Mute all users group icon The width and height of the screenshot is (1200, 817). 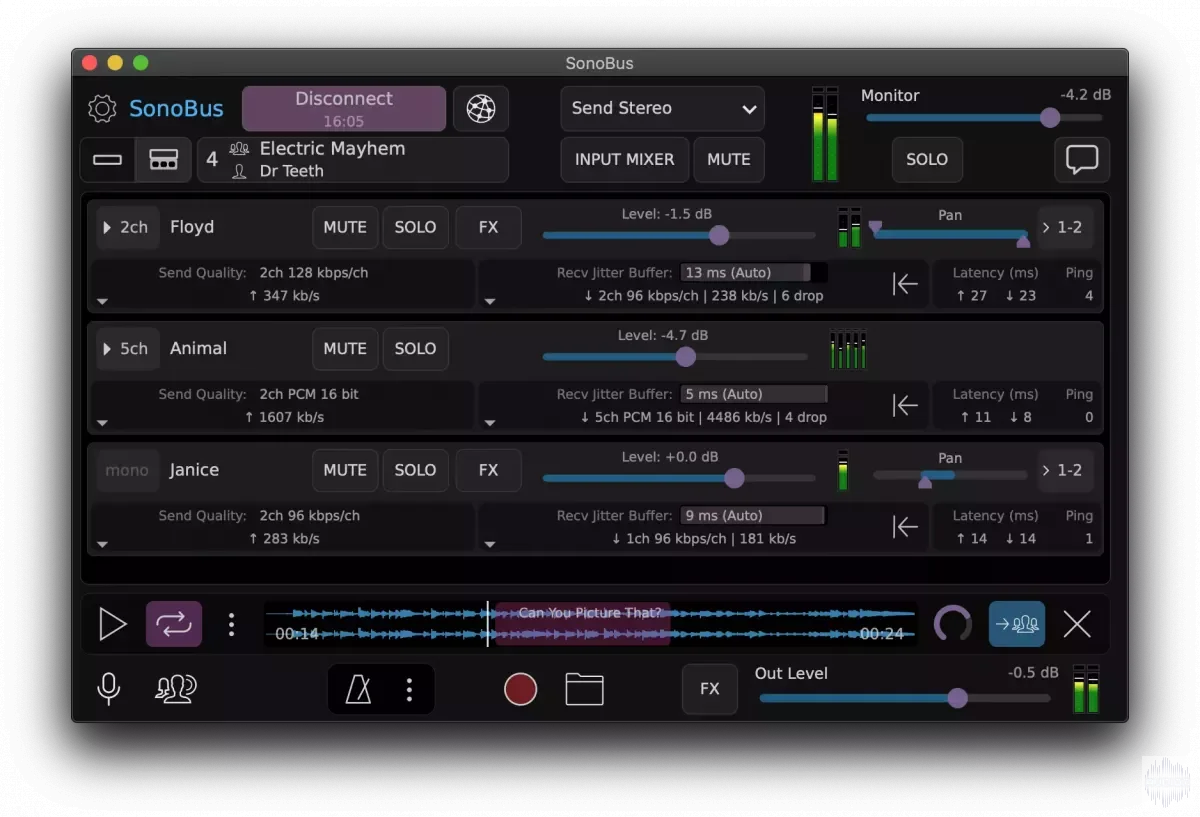(x=176, y=688)
